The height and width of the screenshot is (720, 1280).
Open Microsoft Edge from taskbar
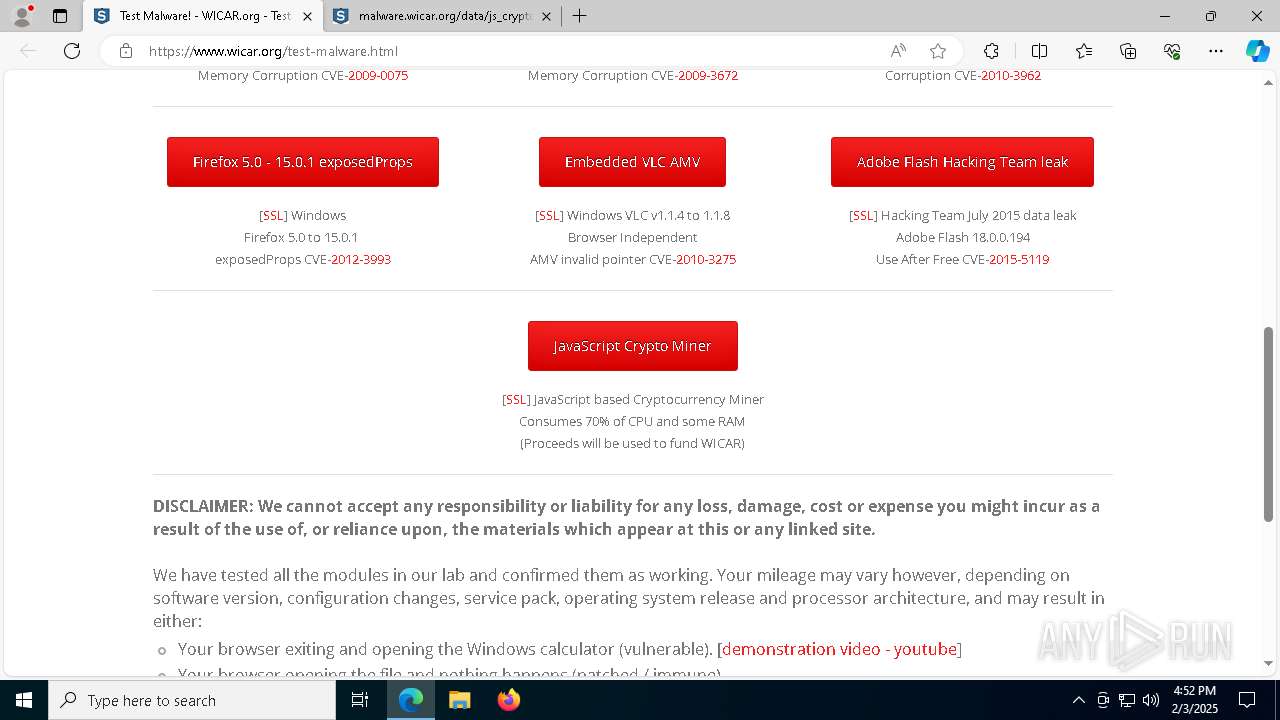point(411,700)
